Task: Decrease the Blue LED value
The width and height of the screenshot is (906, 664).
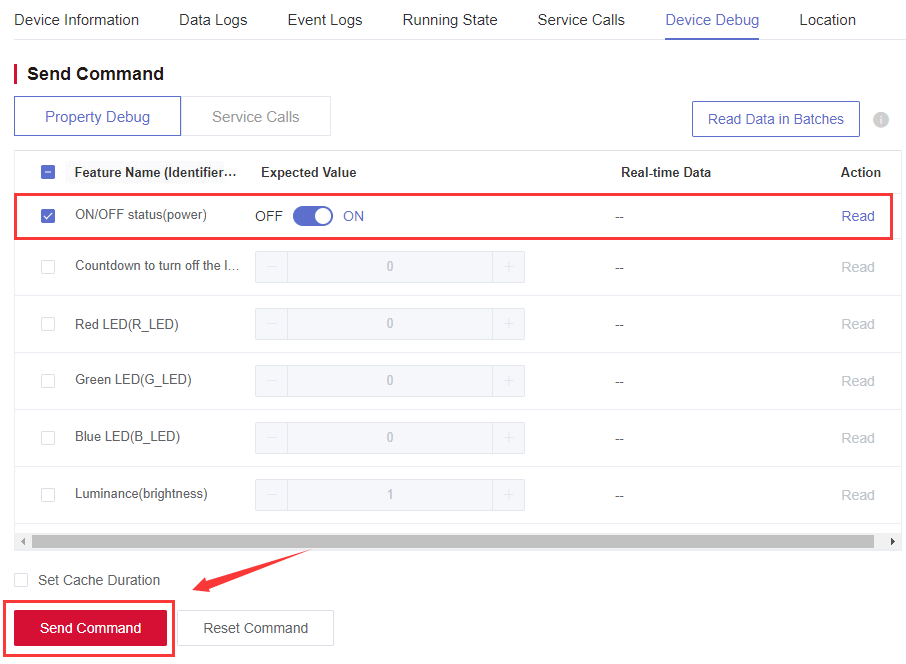Action: tap(272, 437)
